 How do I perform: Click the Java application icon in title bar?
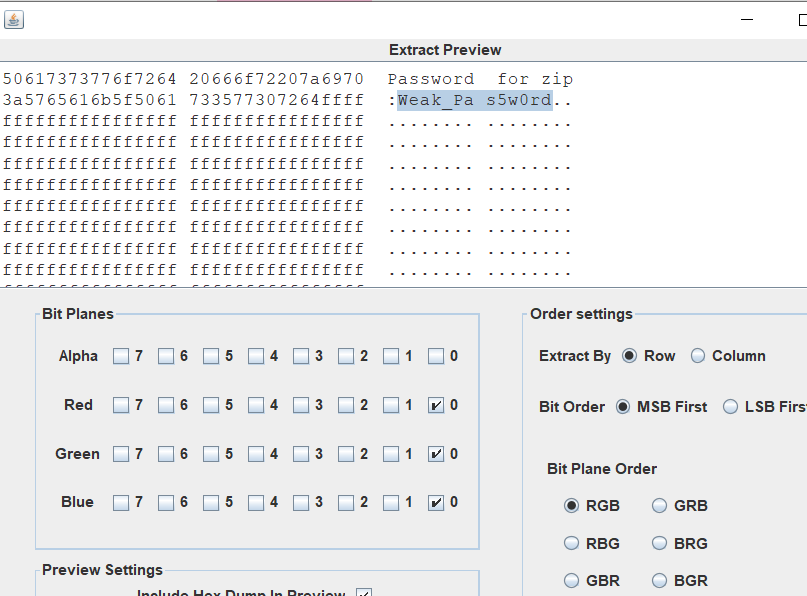[14, 20]
